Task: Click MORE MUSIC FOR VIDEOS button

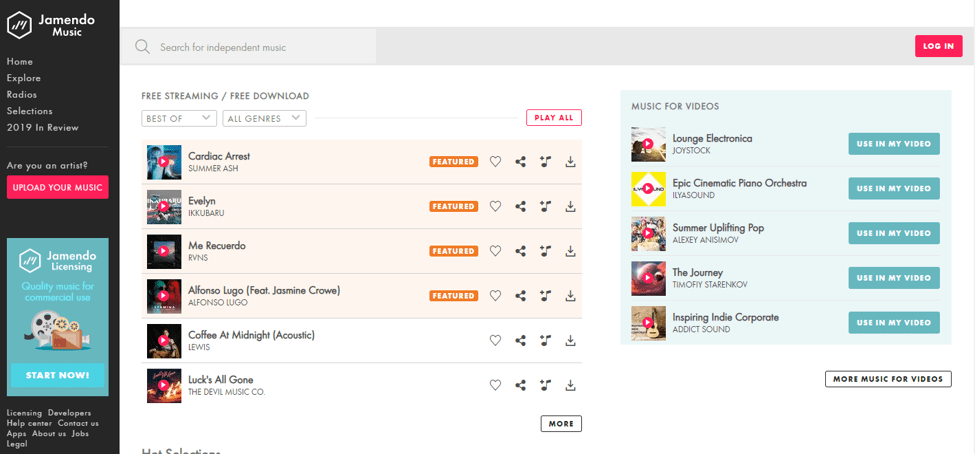Action: coord(888,379)
